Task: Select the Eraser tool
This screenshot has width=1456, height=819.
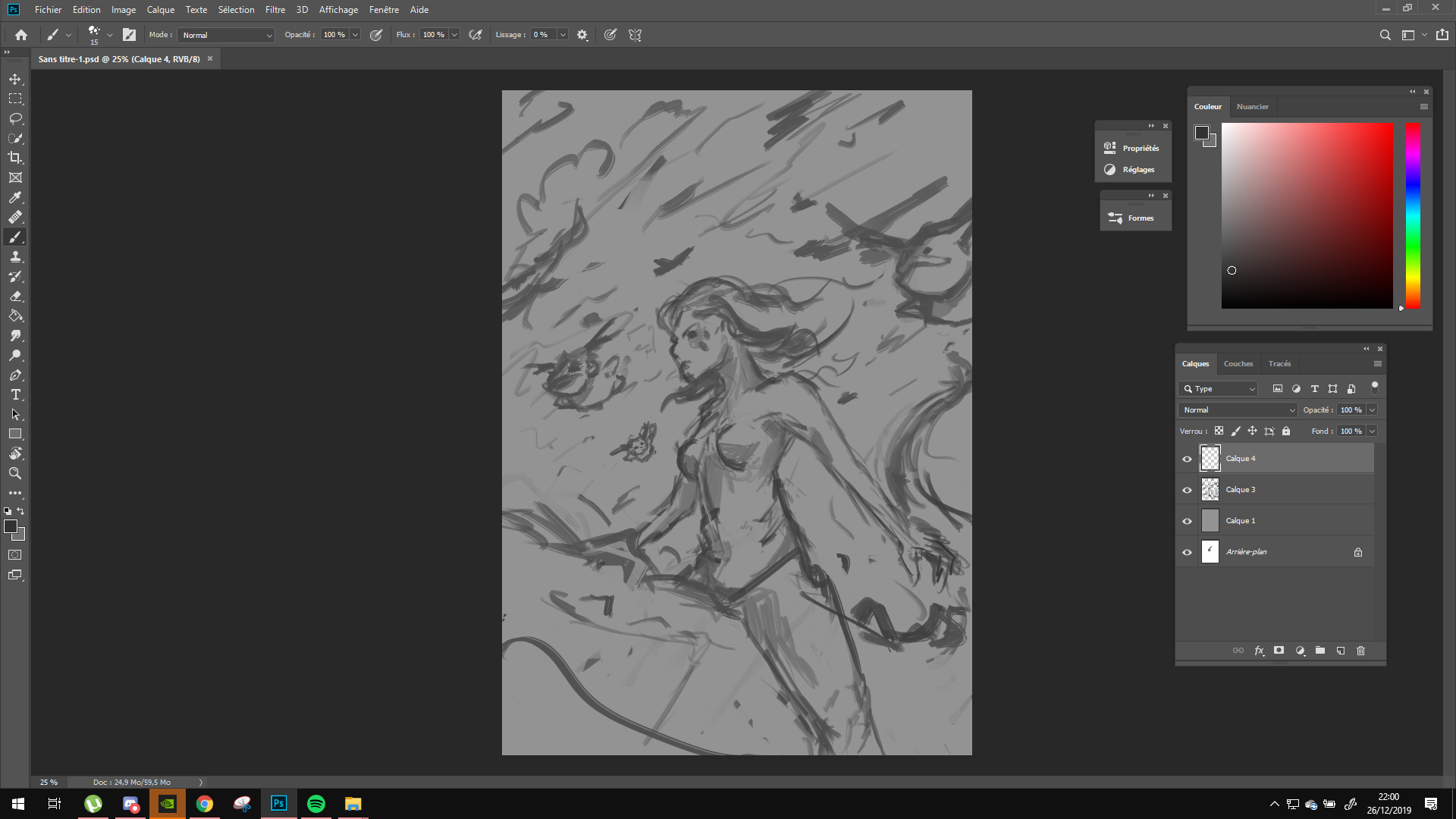Action: tap(15, 297)
